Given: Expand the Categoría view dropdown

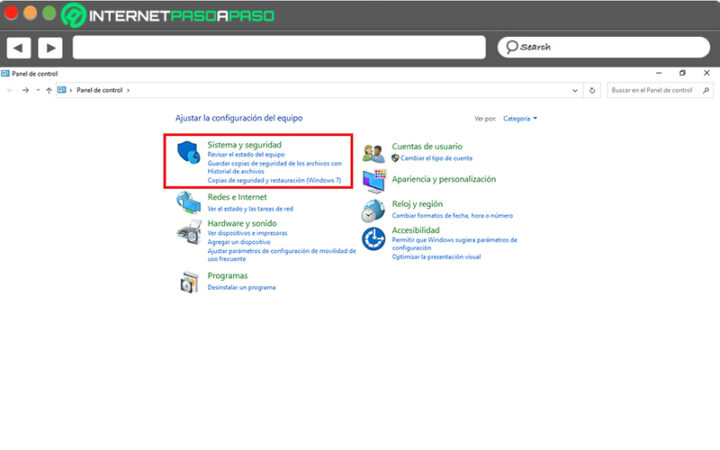Looking at the screenshot, I should point(520,118).
